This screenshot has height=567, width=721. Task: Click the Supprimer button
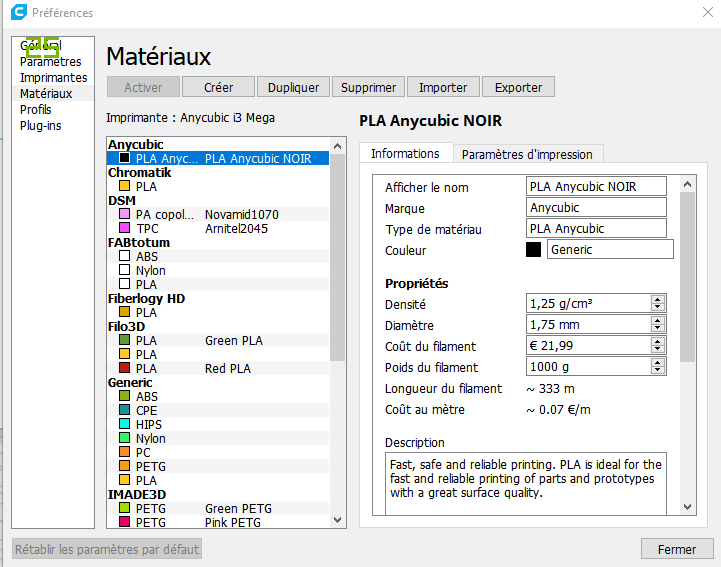[x=368, y=87]
